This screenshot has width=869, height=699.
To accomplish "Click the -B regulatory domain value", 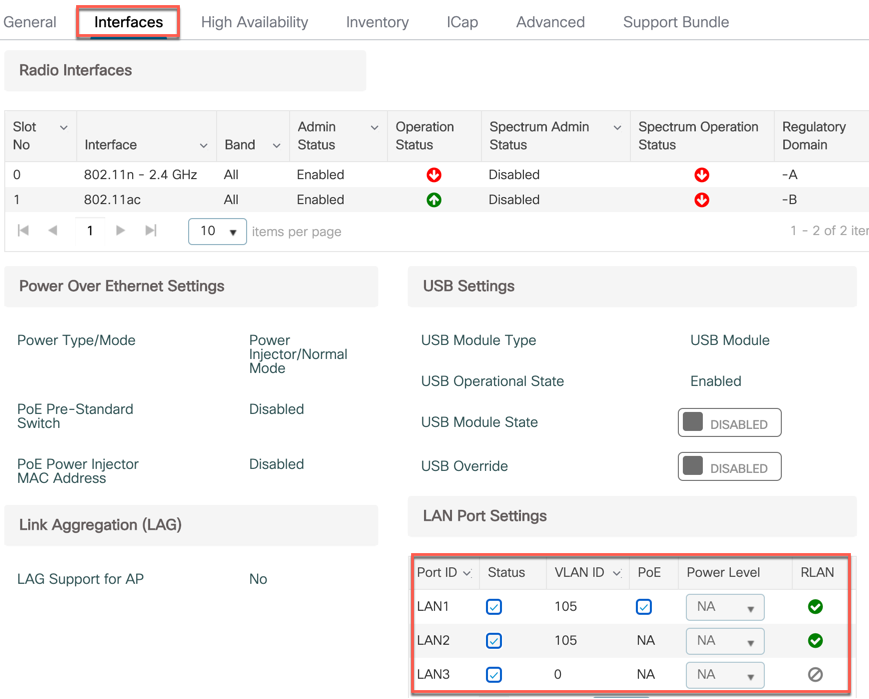I will click(x=789, y=200).
